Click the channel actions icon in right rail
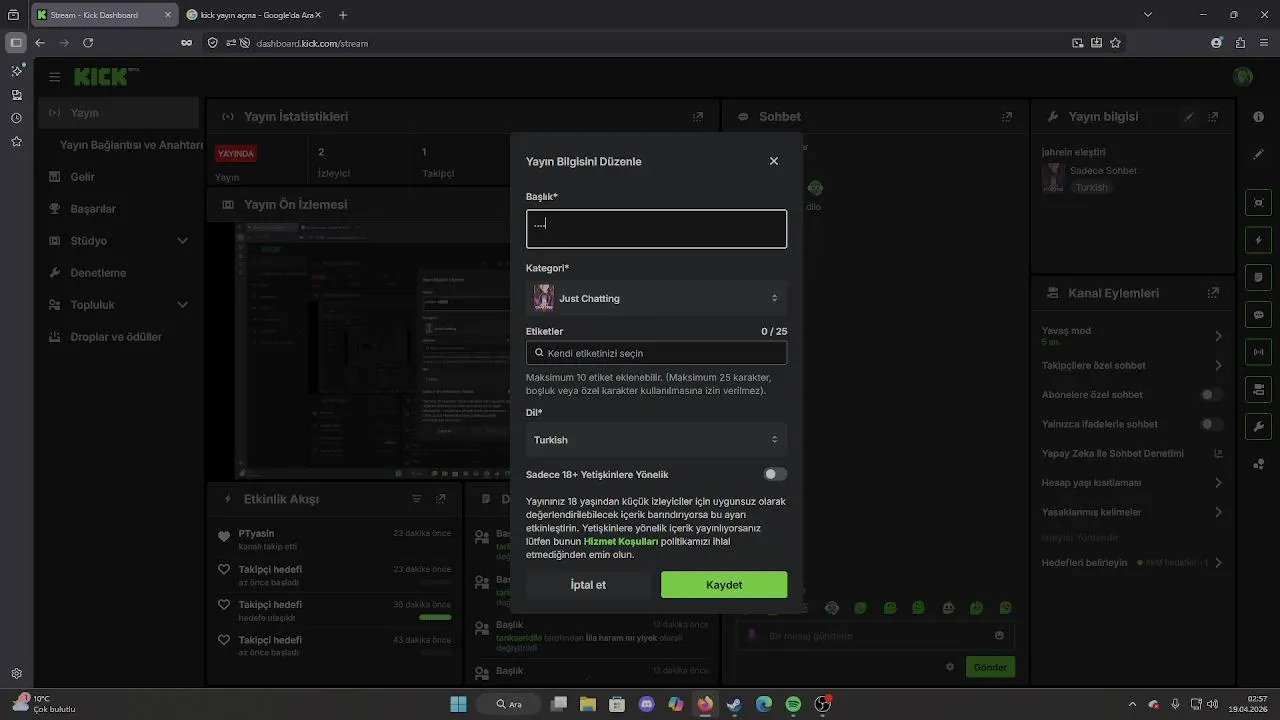Viewport: 1280px width, 720px height. point(1258,389)
